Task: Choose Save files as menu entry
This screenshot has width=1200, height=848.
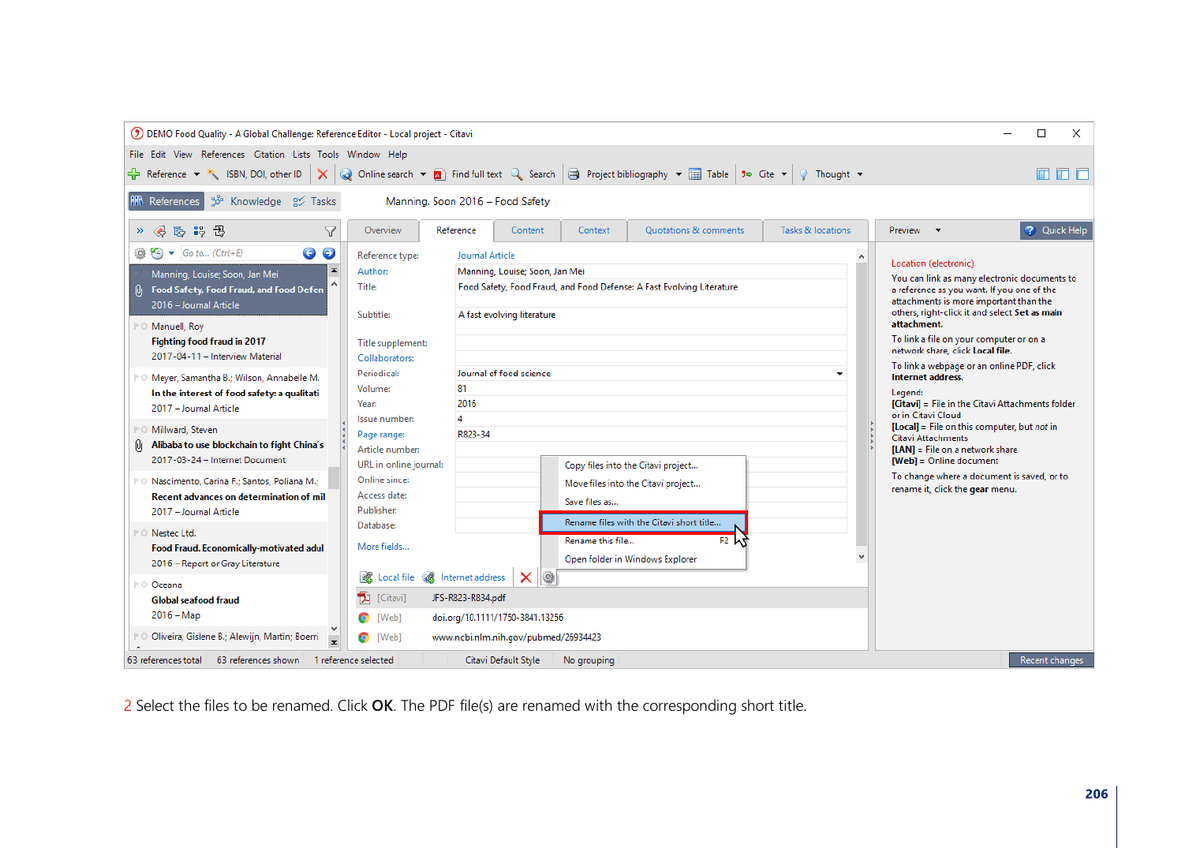Action: 643,502
